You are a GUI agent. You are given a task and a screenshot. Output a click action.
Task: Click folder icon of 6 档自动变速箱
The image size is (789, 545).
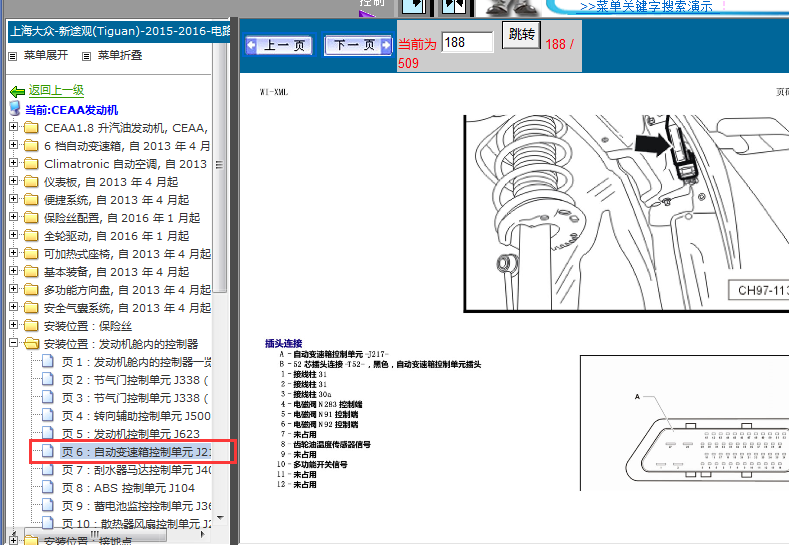(x=31, y=146)
